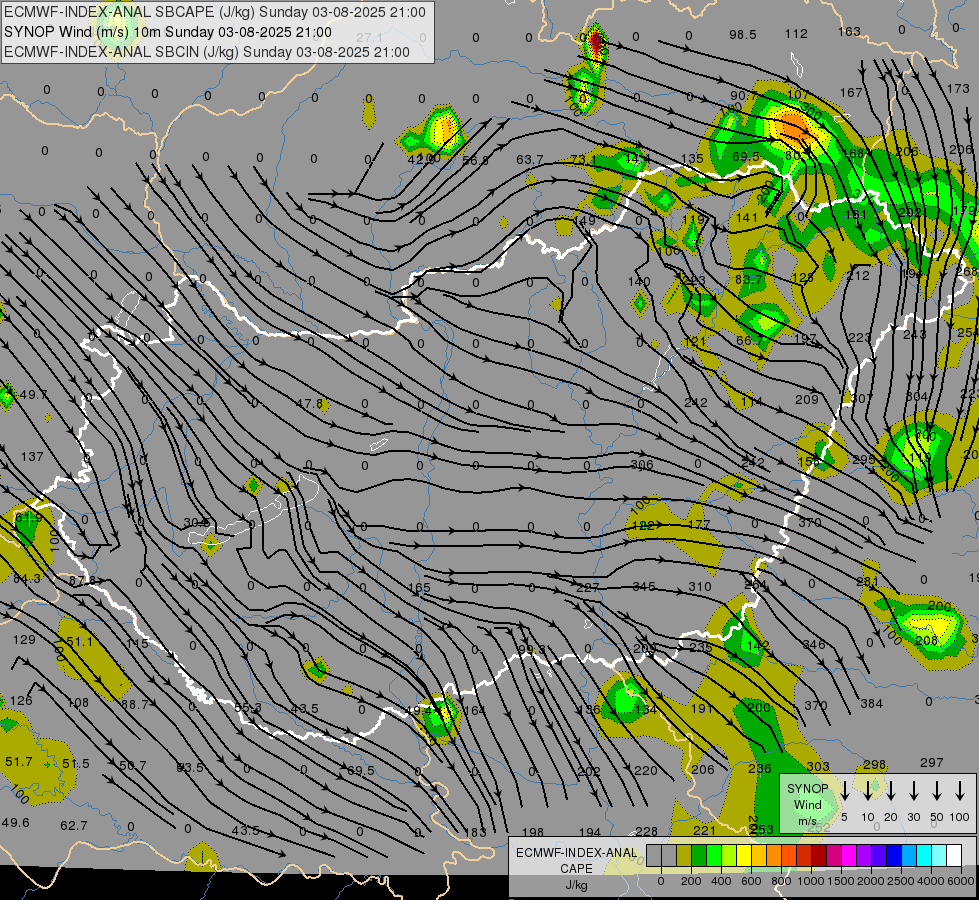Click the map value 112 at top

tap(796, 34)
